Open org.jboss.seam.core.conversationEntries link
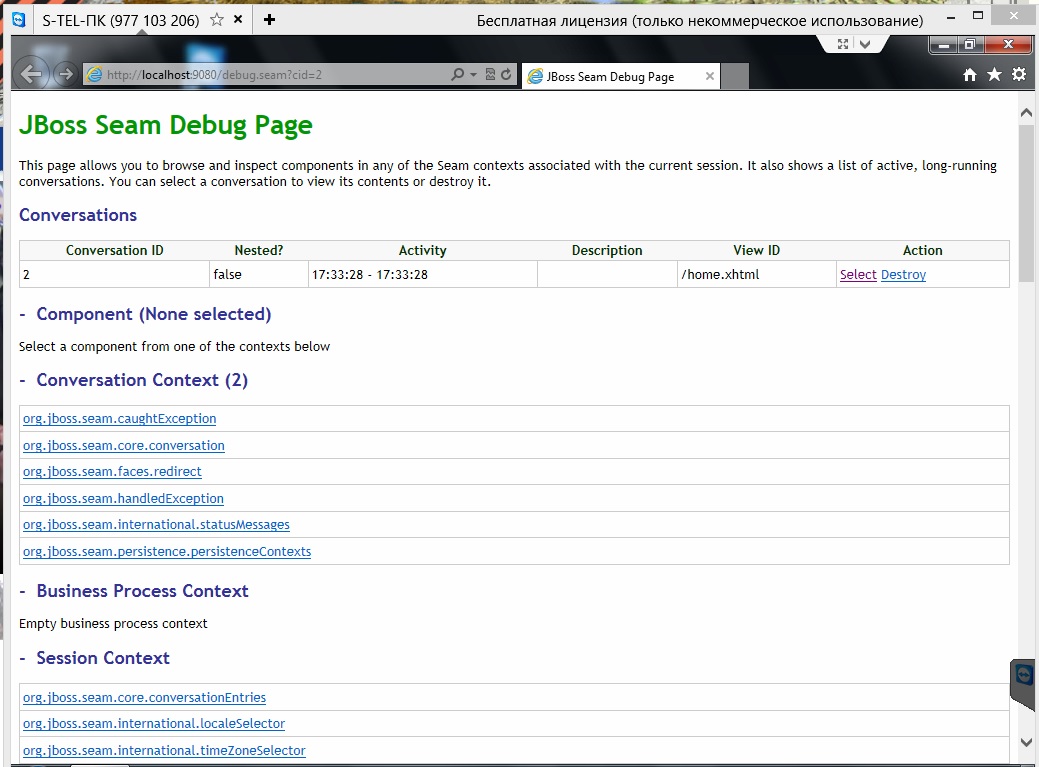This screenshot has height=767, width=1039. click(x=144, y=697)
